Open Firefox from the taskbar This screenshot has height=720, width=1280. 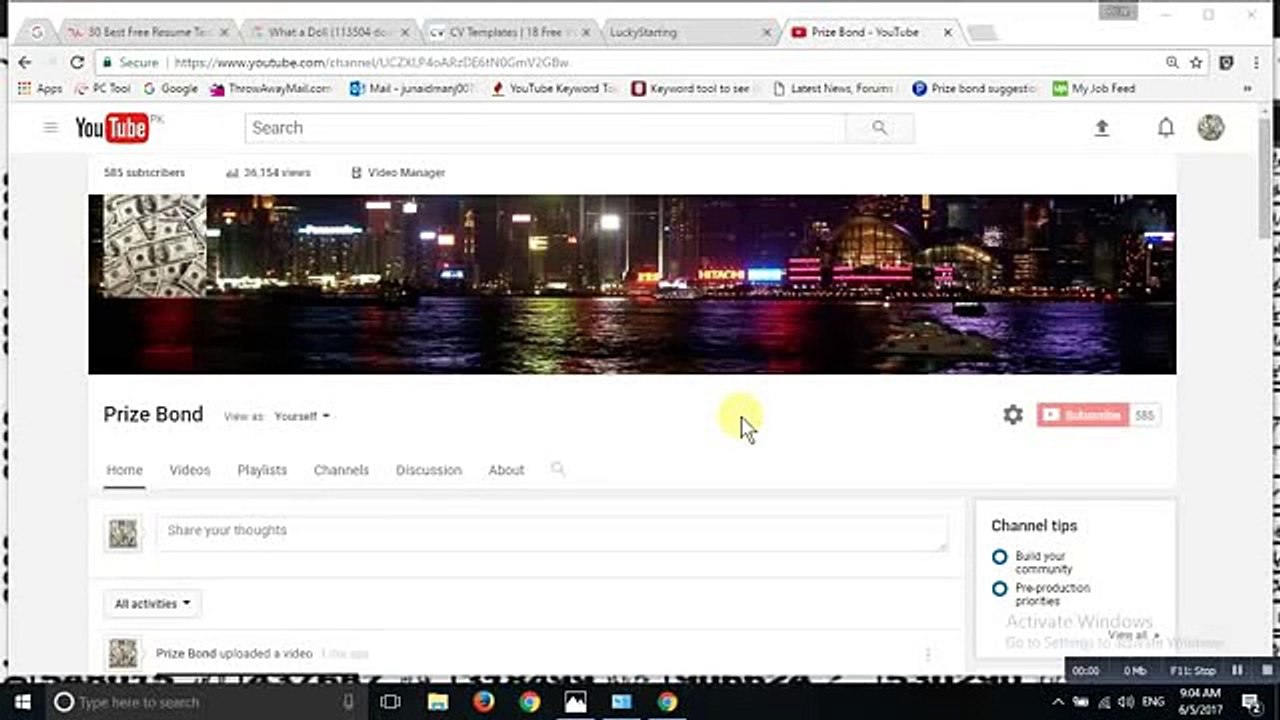coord(484,702)
